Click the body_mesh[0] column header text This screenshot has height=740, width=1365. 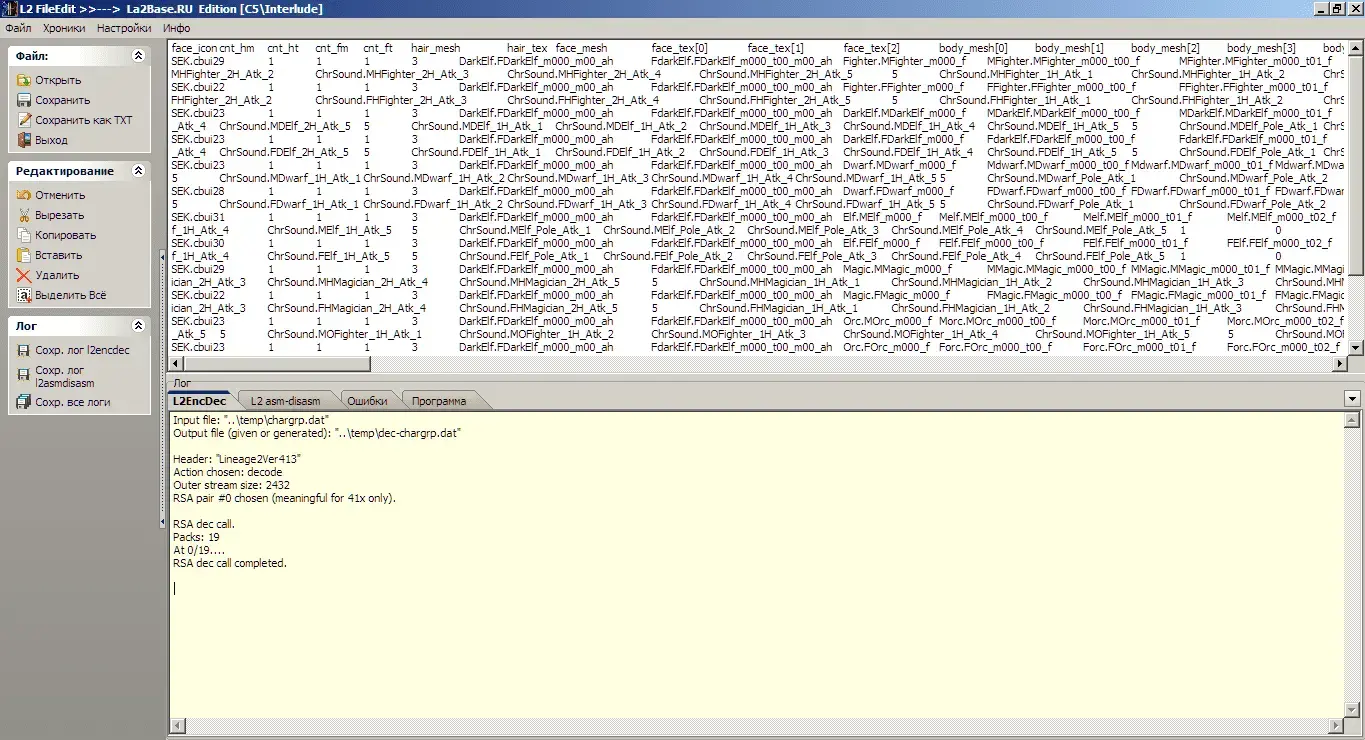point(973,48)
